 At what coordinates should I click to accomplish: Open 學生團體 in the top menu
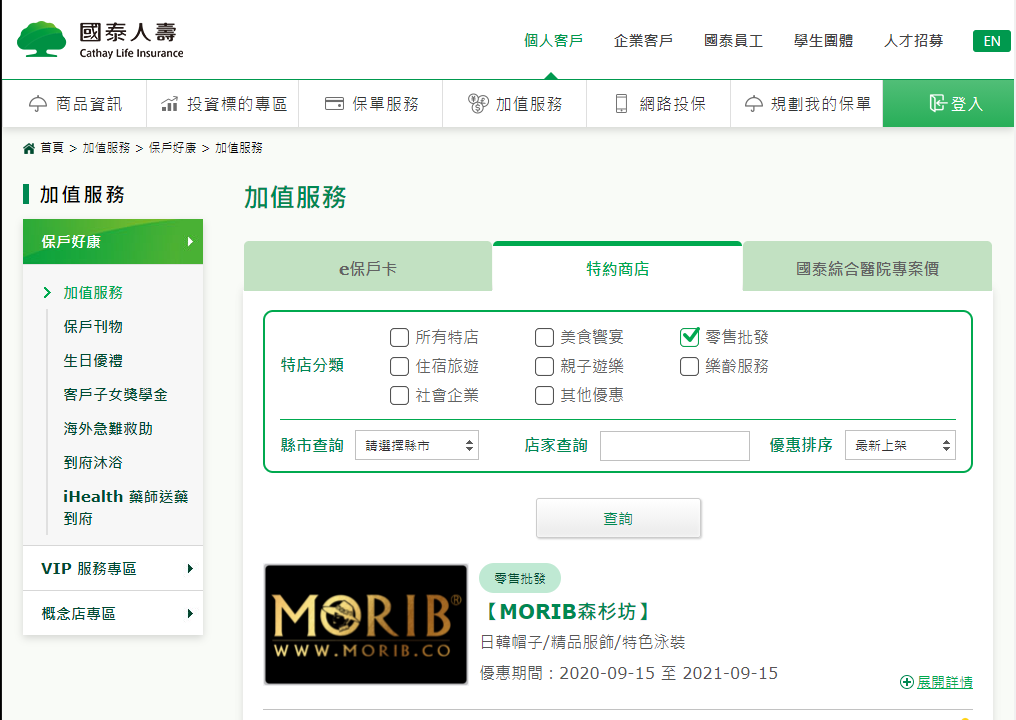click(824, 41)
